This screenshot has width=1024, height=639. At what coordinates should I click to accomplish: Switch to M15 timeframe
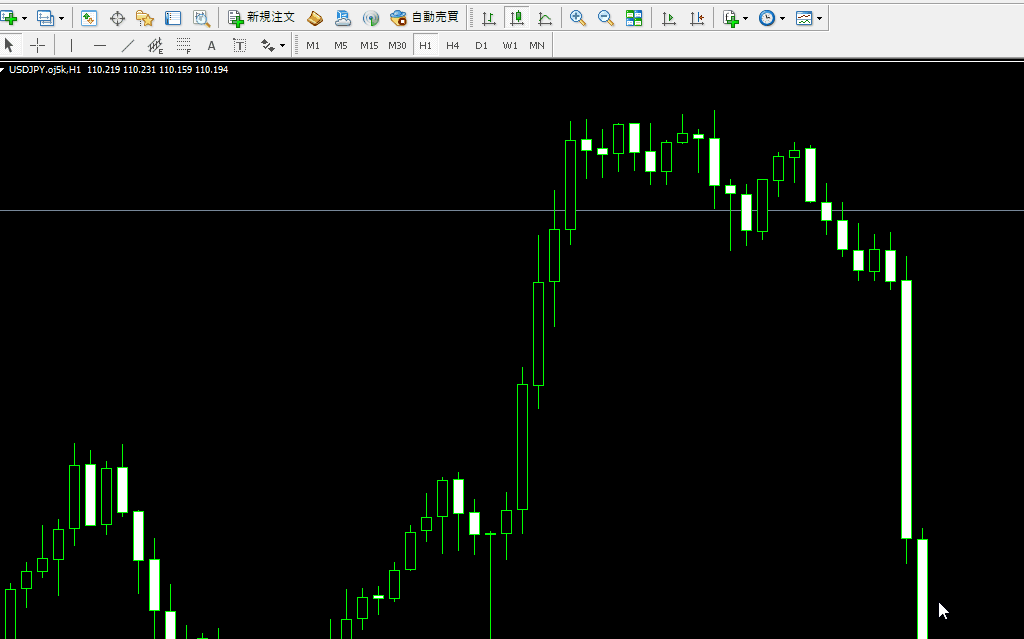coord(369,45)
